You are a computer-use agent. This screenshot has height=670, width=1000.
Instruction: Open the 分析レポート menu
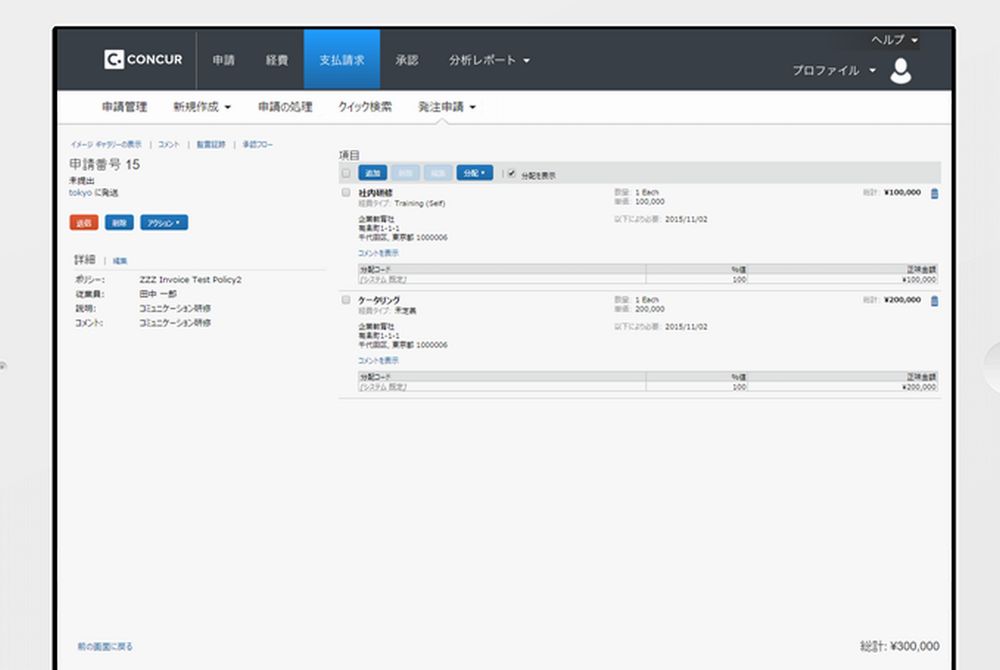[489, 60]
